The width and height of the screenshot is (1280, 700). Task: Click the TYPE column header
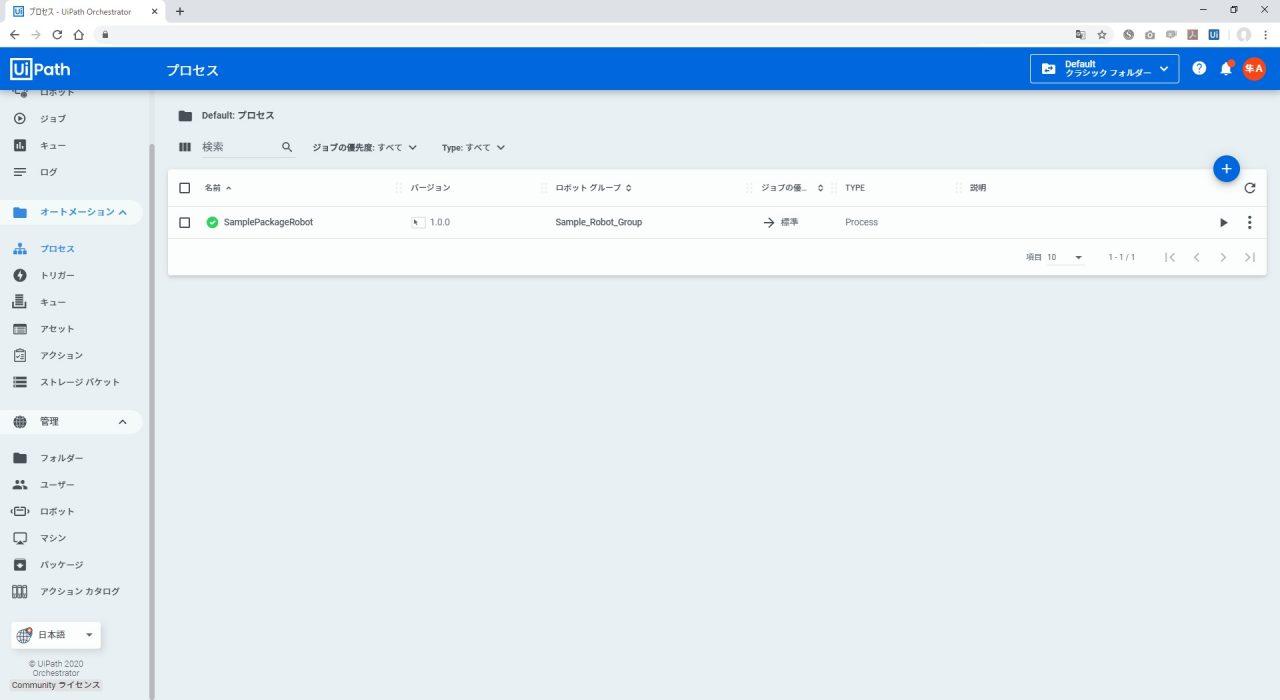pos(855,188)
